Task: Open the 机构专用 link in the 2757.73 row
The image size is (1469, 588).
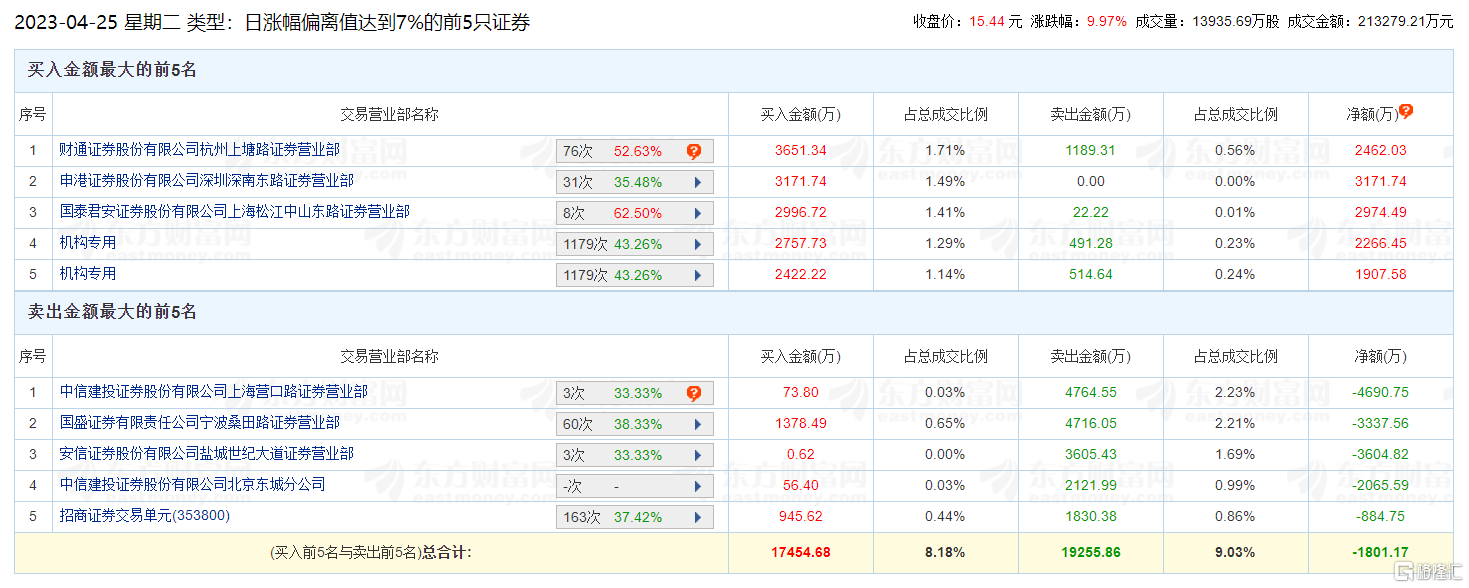Action: pyautogui.click(x=88, y=243)
